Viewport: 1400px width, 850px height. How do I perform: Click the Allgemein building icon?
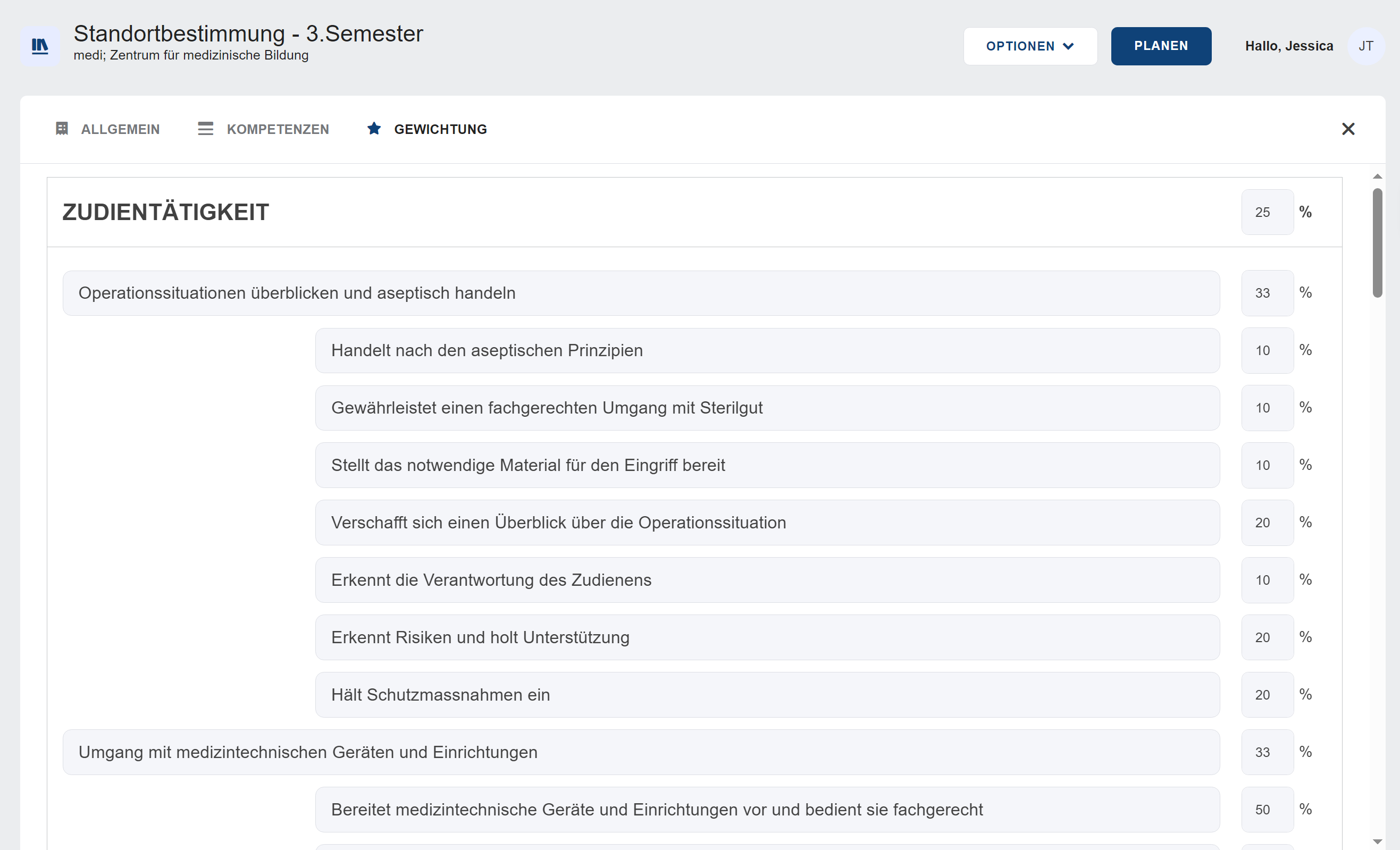pos(62,129)
